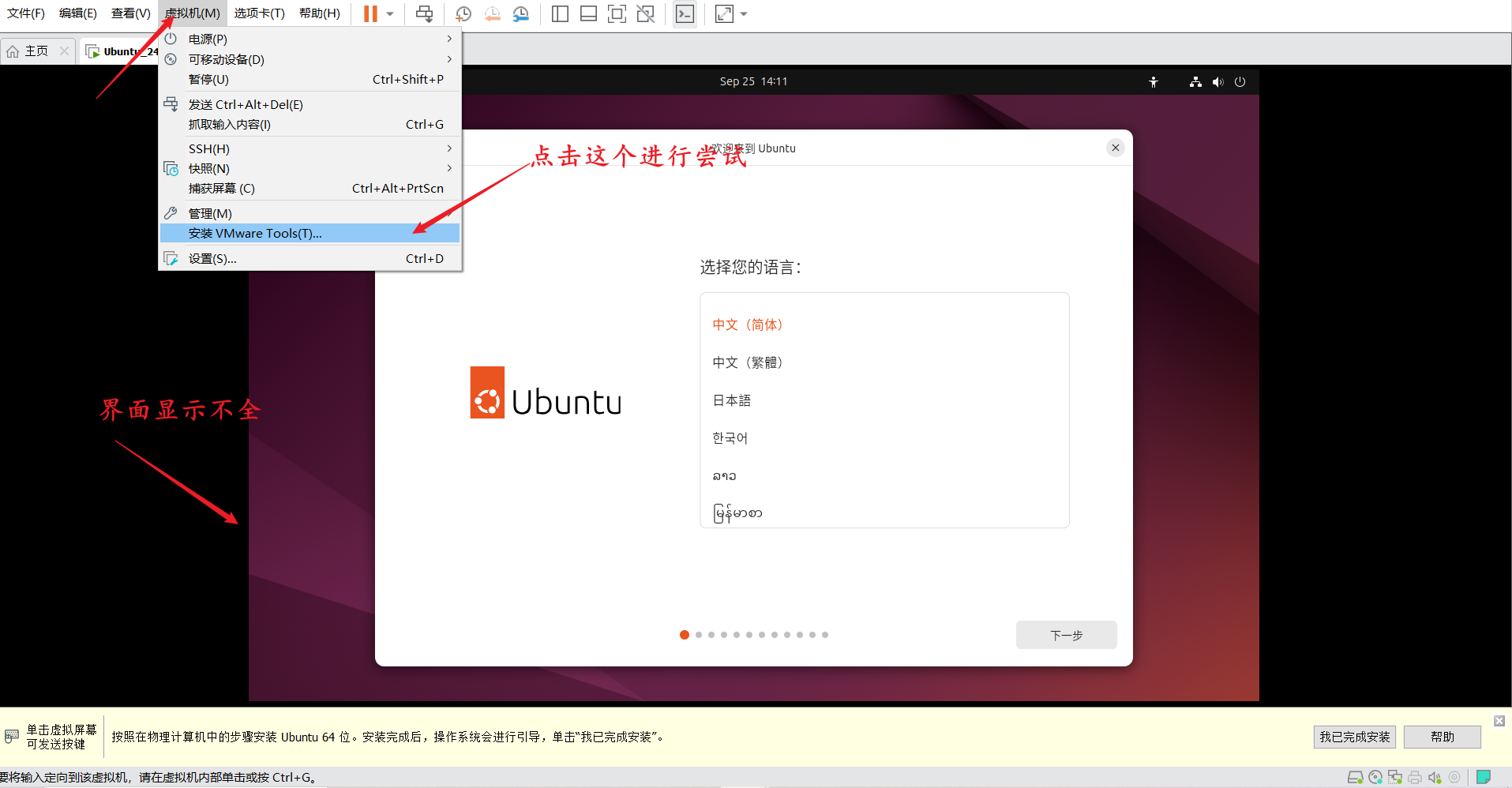Click the sound card status icon

click(1435, 777)
